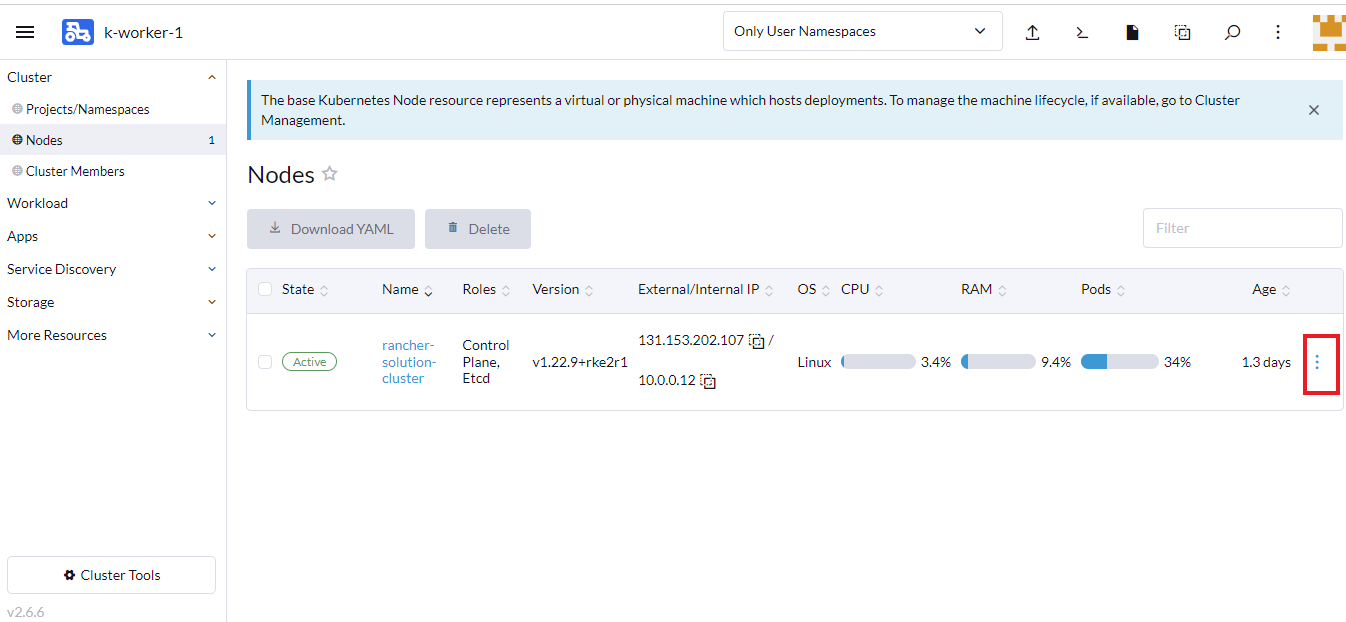The image size is (1346, 622).
Task: Tick the select-all checkbox in table header
Action: coord(265,289)
